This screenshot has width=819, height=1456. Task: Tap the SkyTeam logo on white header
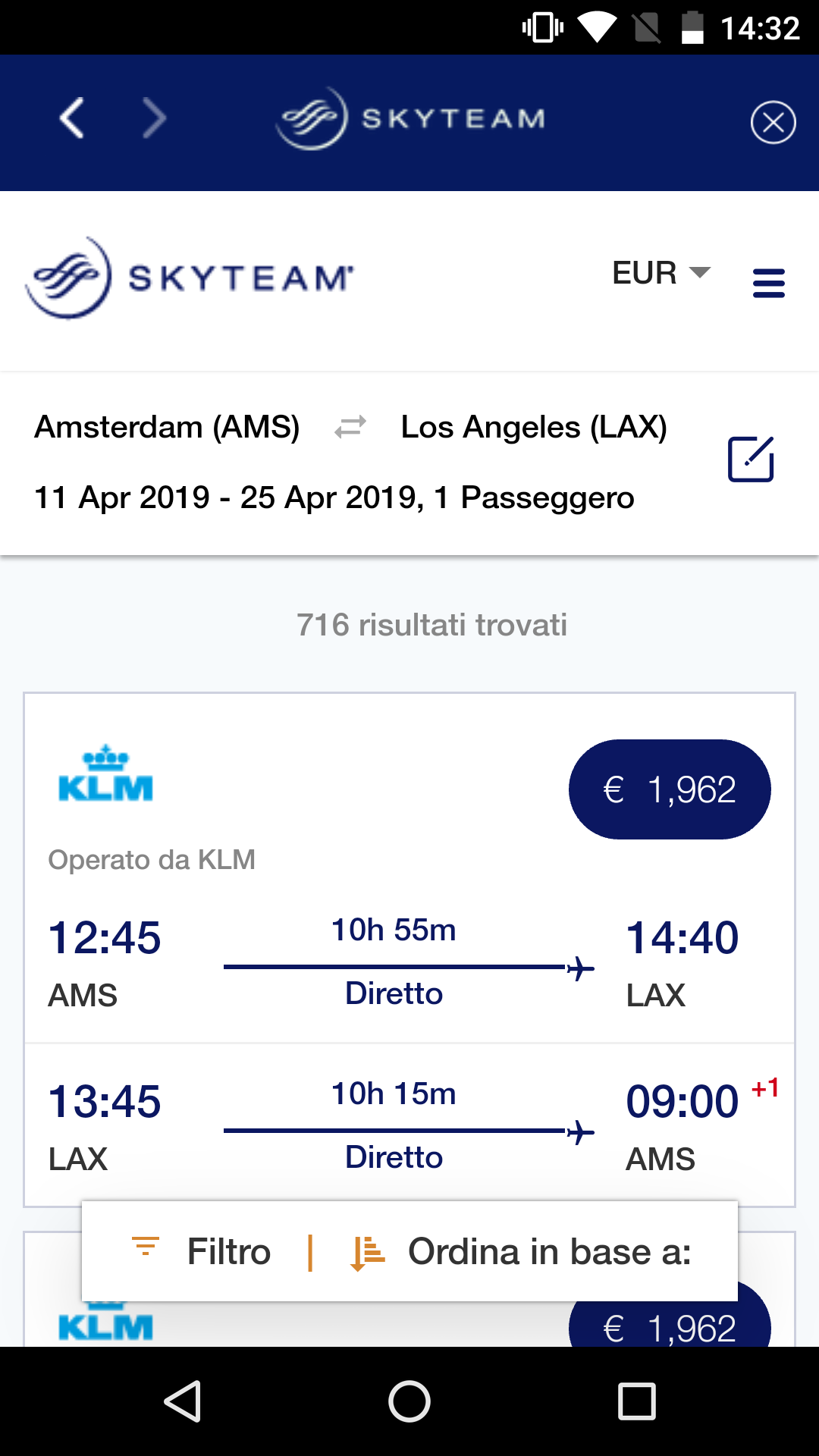tap(190, 278)
